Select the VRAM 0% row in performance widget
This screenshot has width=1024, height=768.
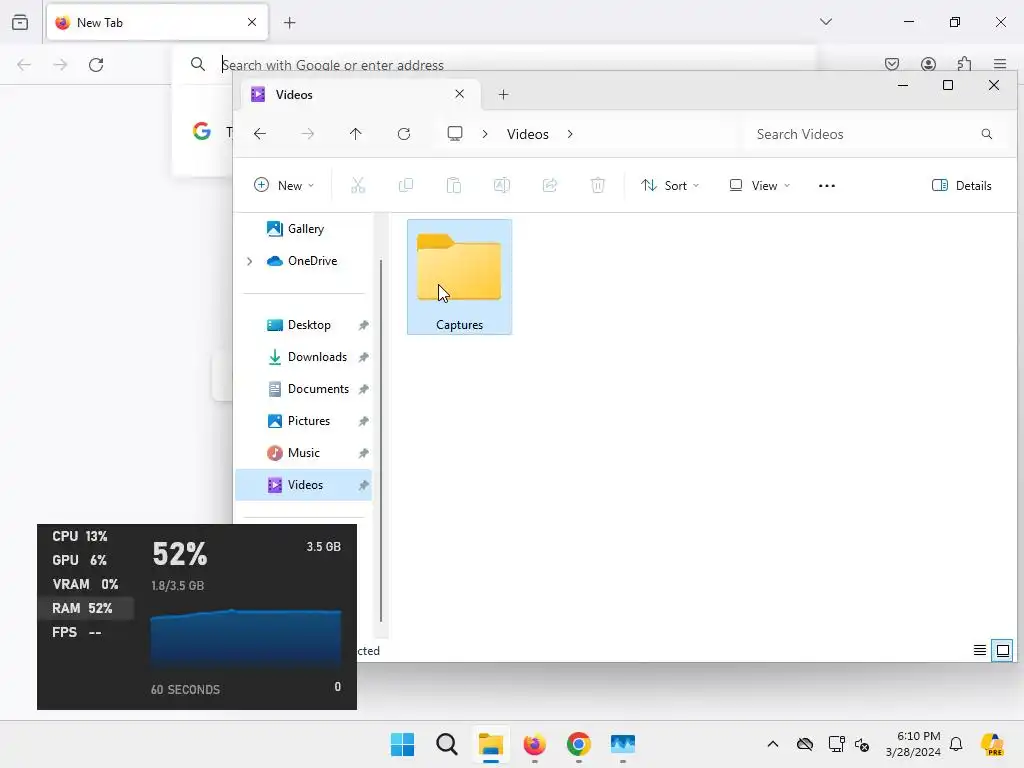(86, 584)
